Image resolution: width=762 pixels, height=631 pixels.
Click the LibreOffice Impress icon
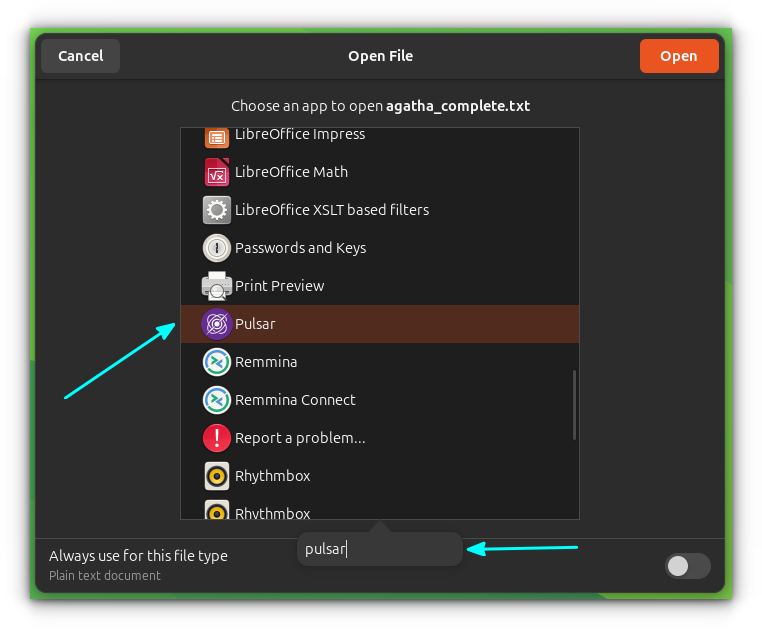217,136
